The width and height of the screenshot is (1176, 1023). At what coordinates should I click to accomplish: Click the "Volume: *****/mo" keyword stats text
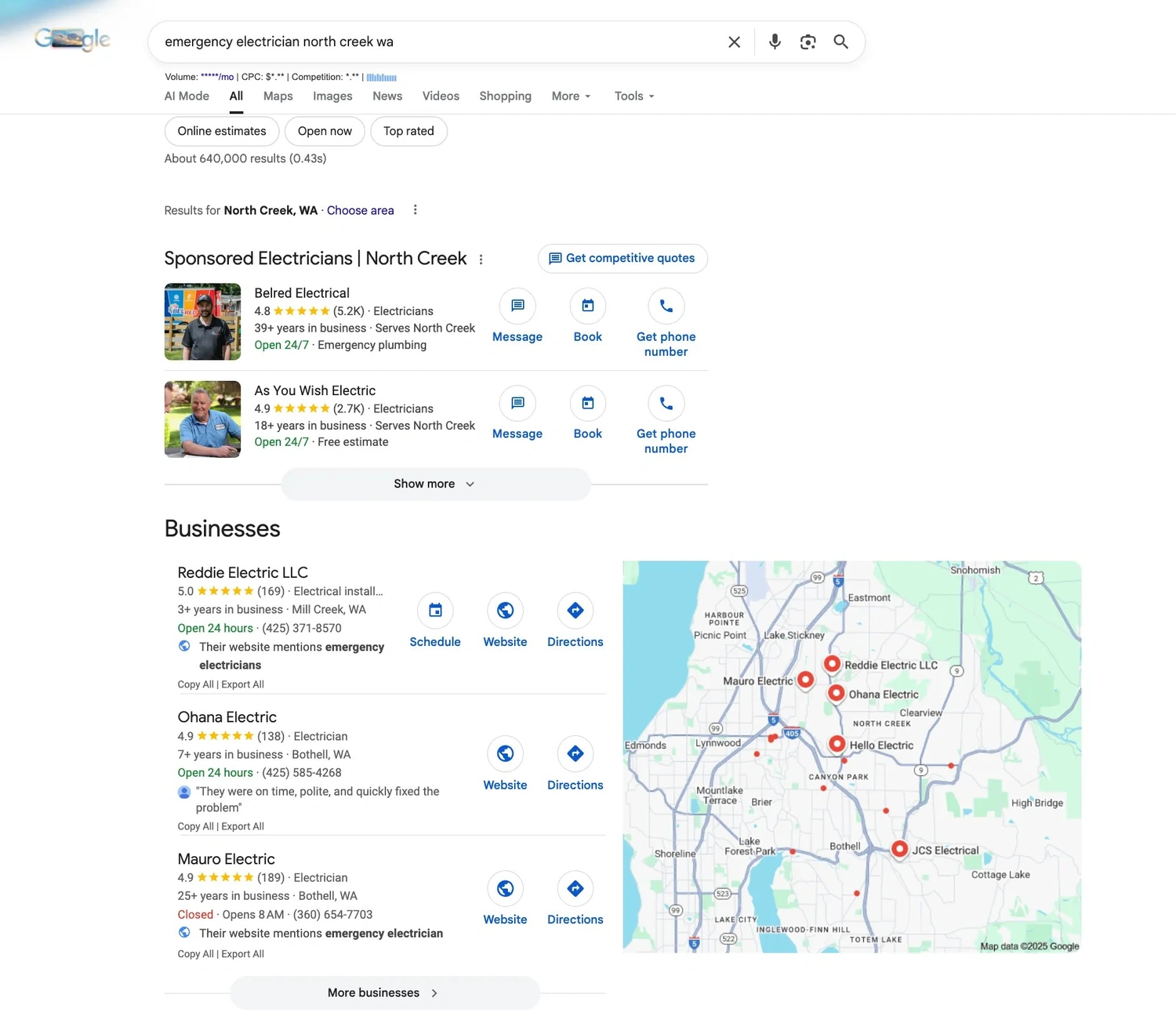[199, 77]
